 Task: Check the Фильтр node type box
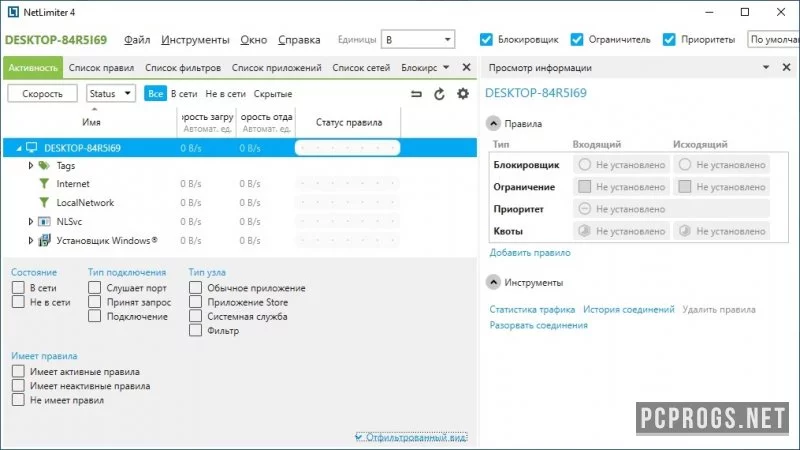tap(195, 331)
